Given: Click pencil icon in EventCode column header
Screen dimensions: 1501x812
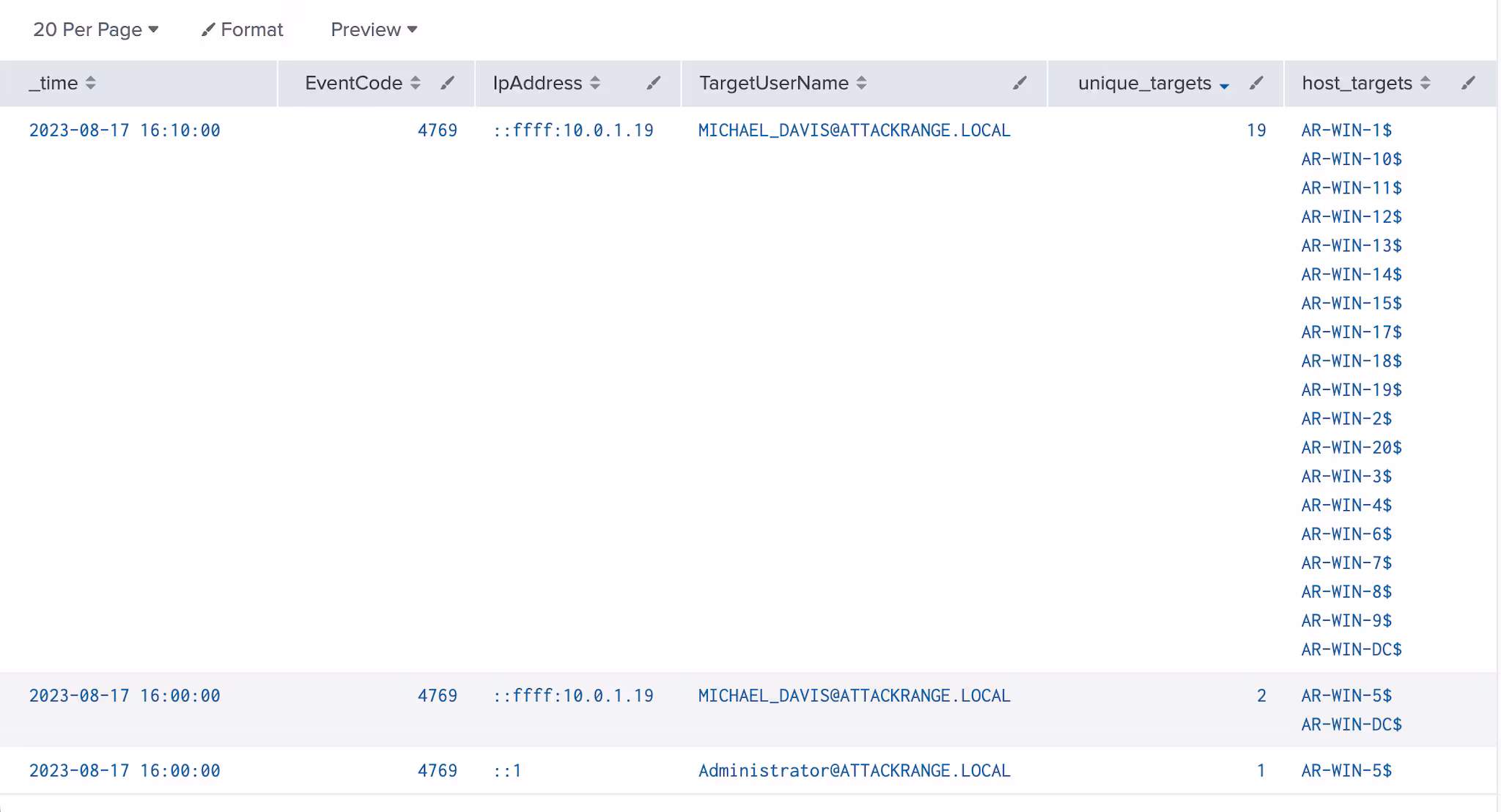Looking at the screenshot, I should point(447,83).
